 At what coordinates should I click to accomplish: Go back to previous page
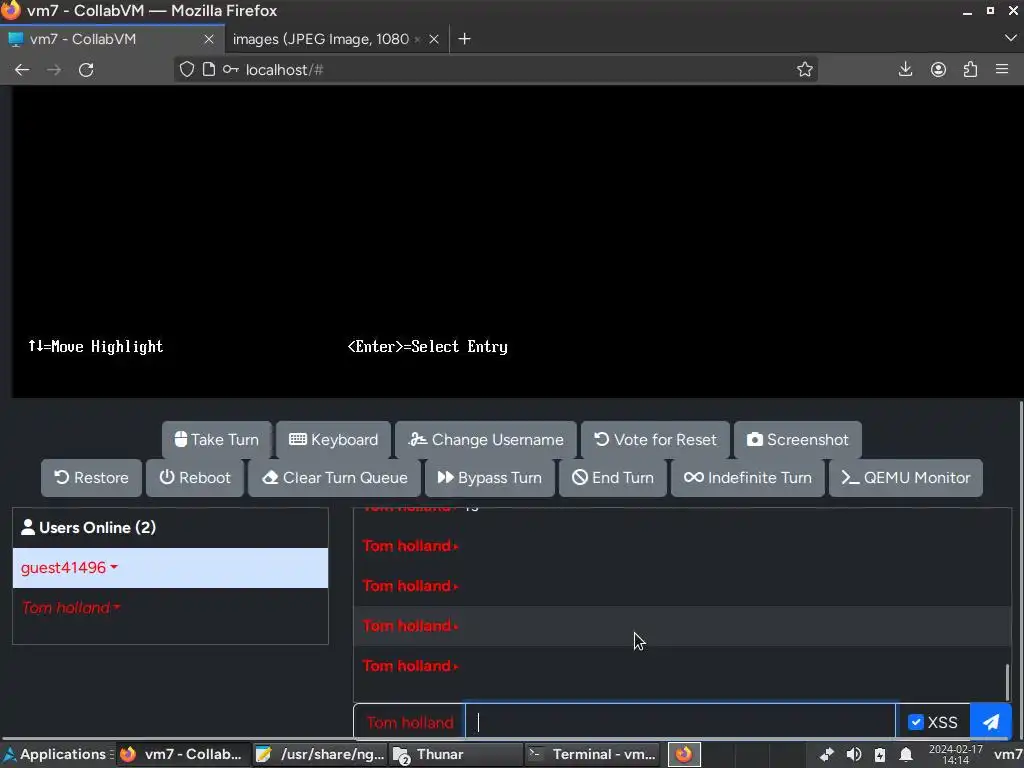(22, 70)
